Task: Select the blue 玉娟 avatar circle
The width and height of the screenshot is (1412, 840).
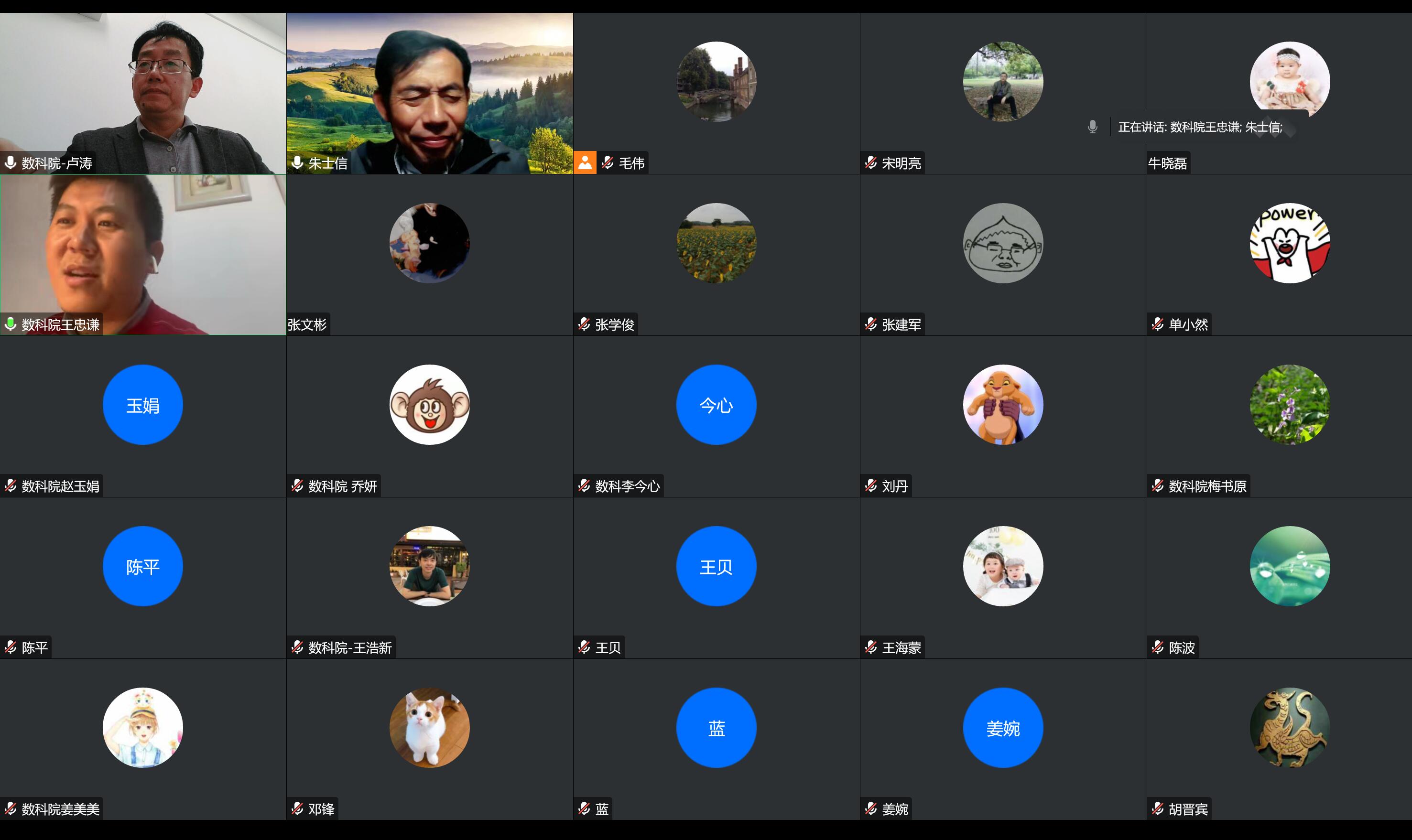Action: (142, 405)
